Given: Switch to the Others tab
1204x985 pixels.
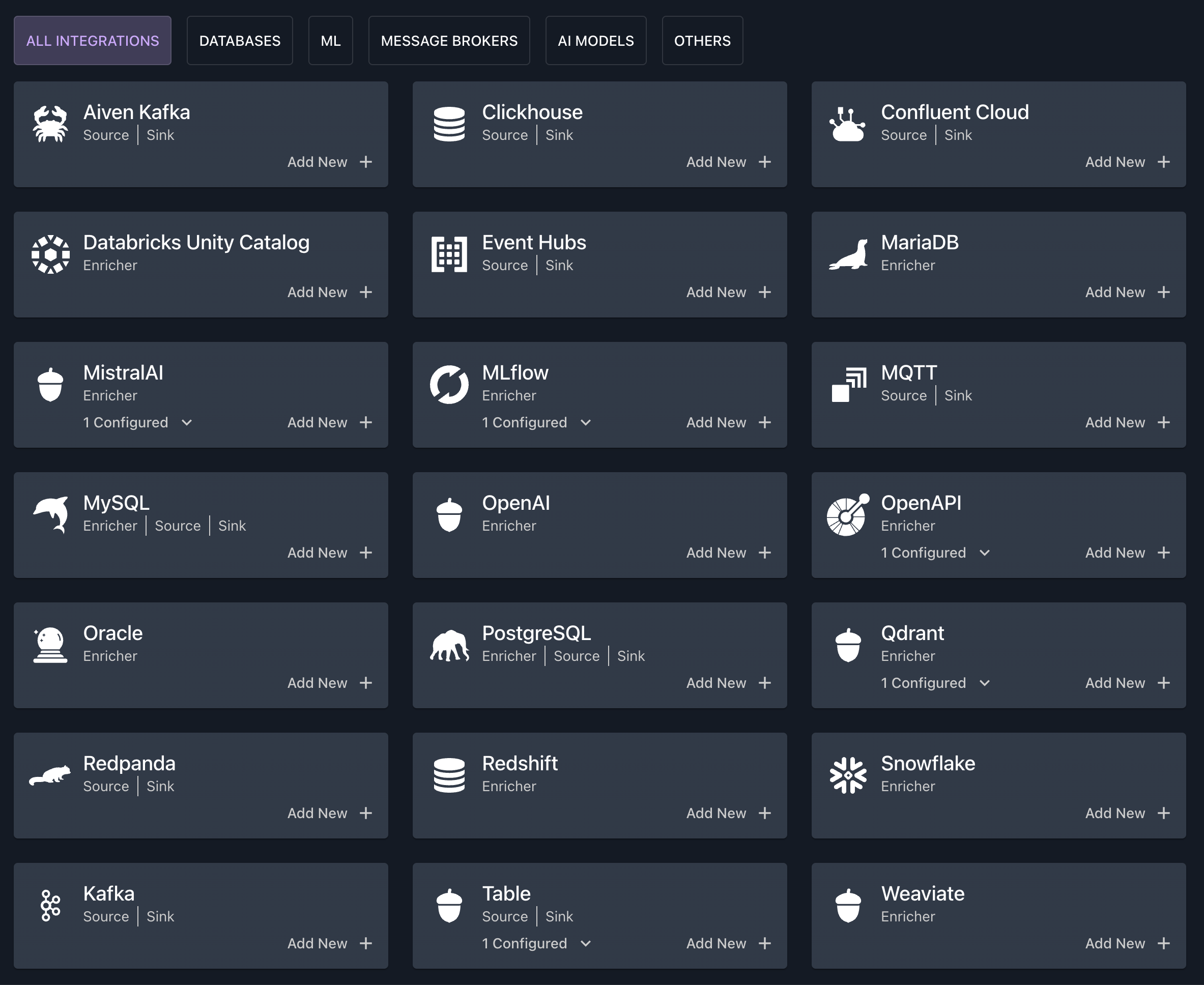Looking at the screenshot, I should (x=702, y=41).
